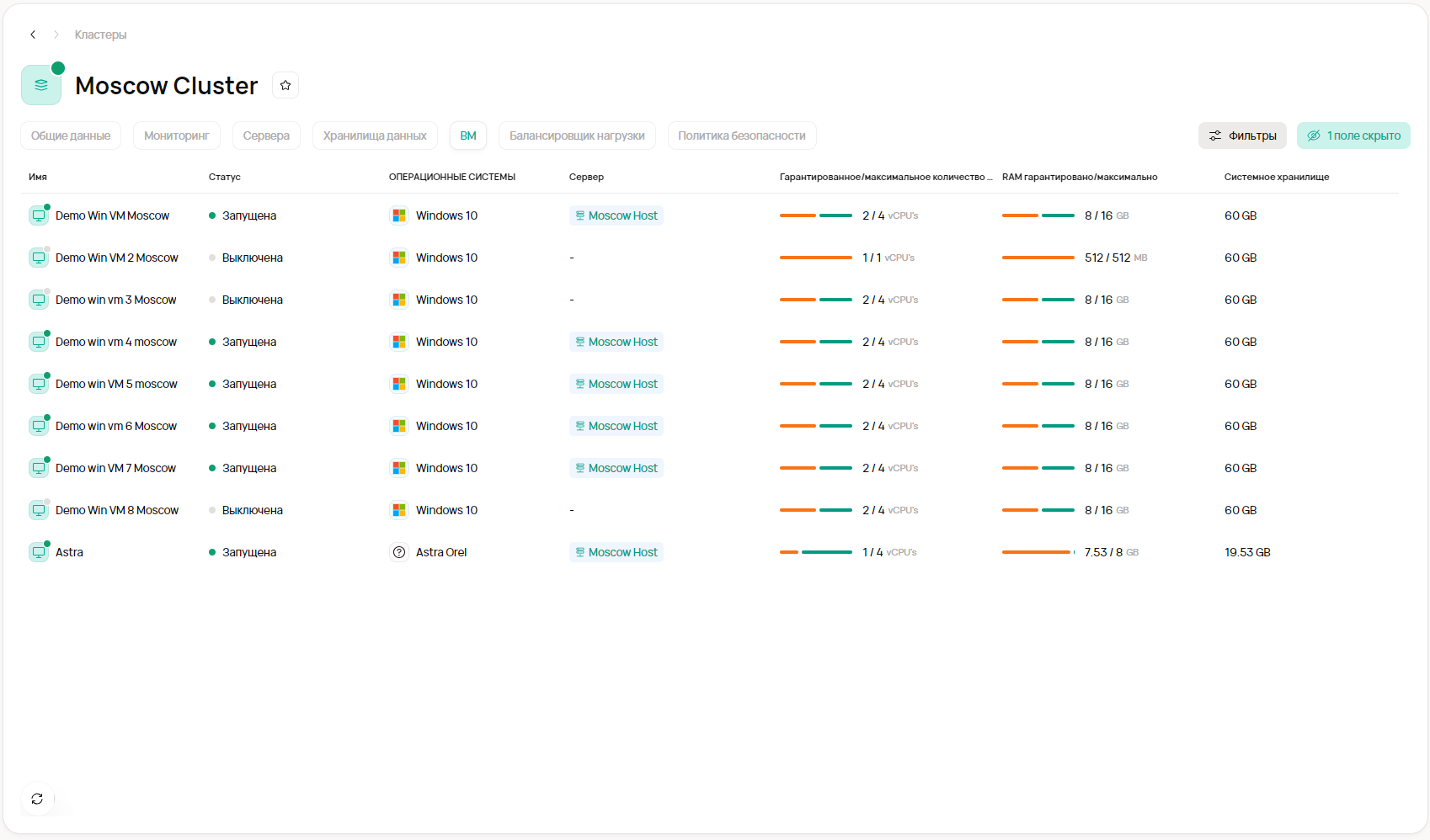Click the monitor icon for Astra VM
The width and height of the screenshot is (1430, 840).
tap(39, 552)
